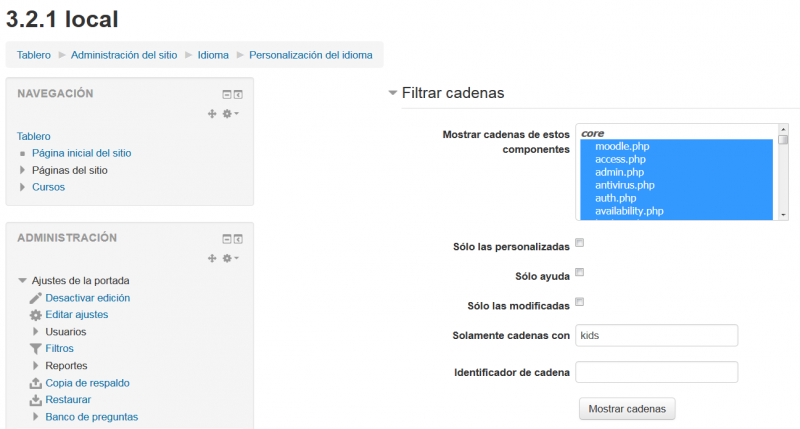800x429 pixels.
Task: Click the move icon in the Administración block
Action: 212,258
